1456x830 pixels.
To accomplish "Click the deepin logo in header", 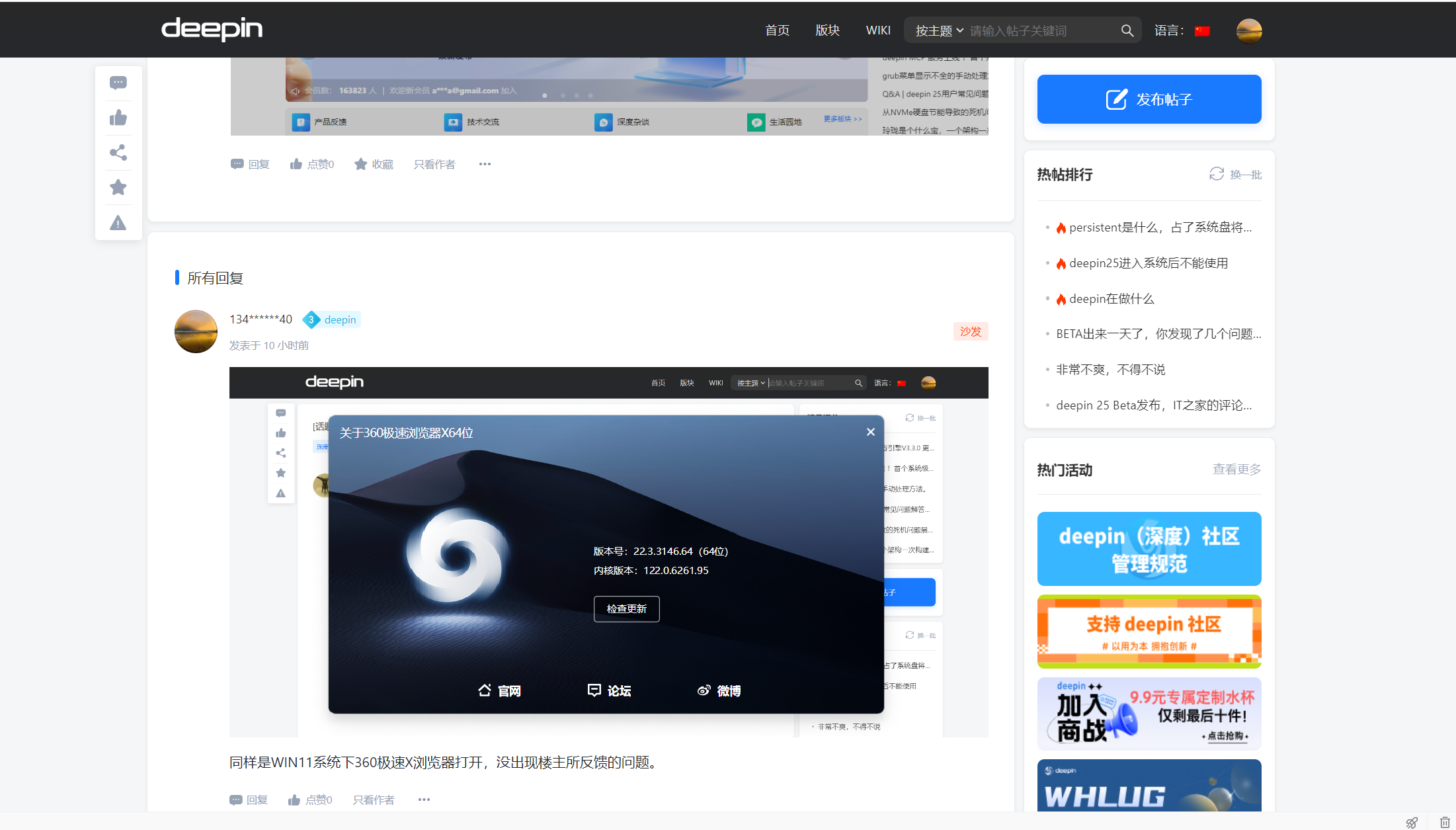I will click(x=212, y=29).
